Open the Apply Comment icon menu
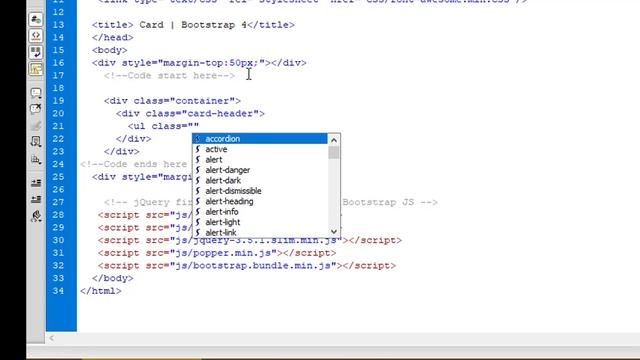The width and height of the screenshot is (640, 360). (36, 93)
